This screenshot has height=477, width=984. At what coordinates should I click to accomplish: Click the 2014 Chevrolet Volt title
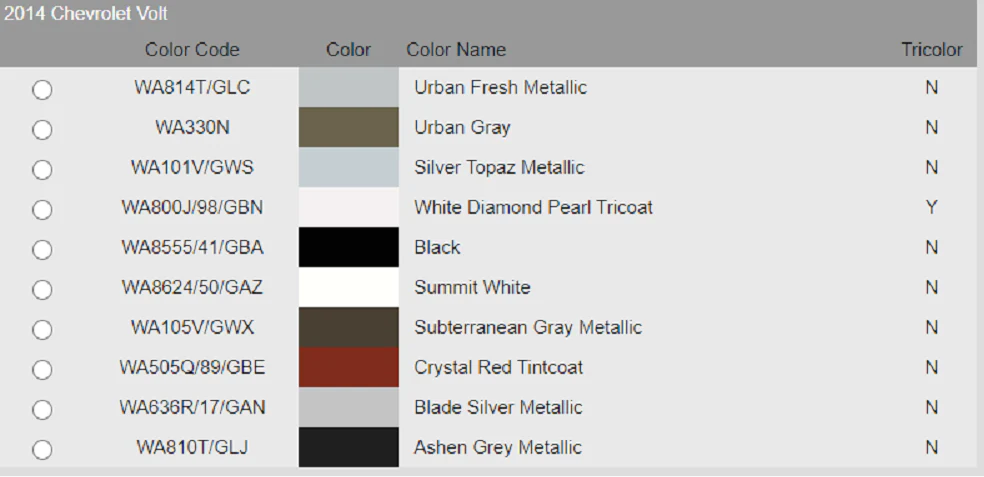pos(86,13)
